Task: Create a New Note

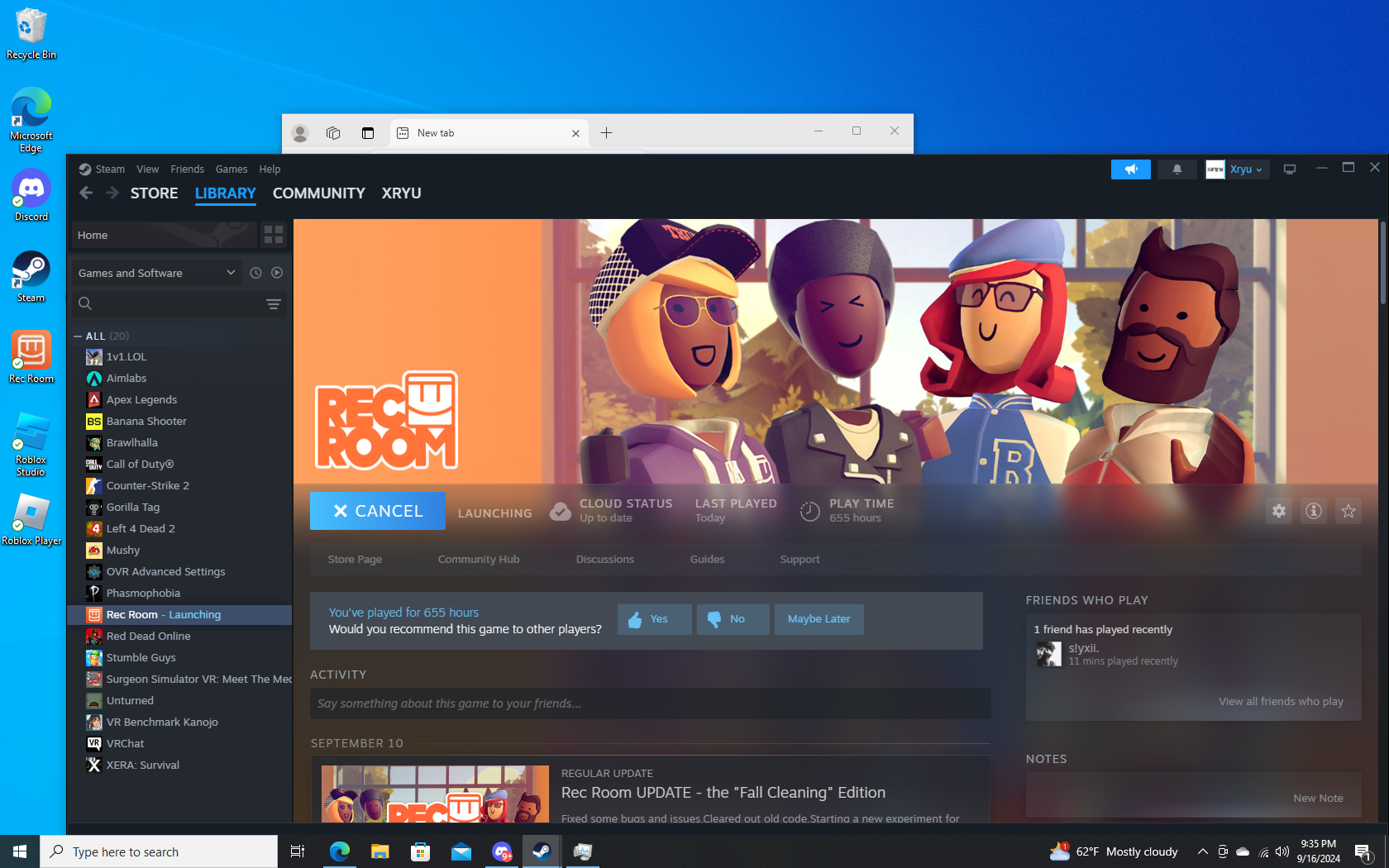Action: click(x=1318, y=799)
